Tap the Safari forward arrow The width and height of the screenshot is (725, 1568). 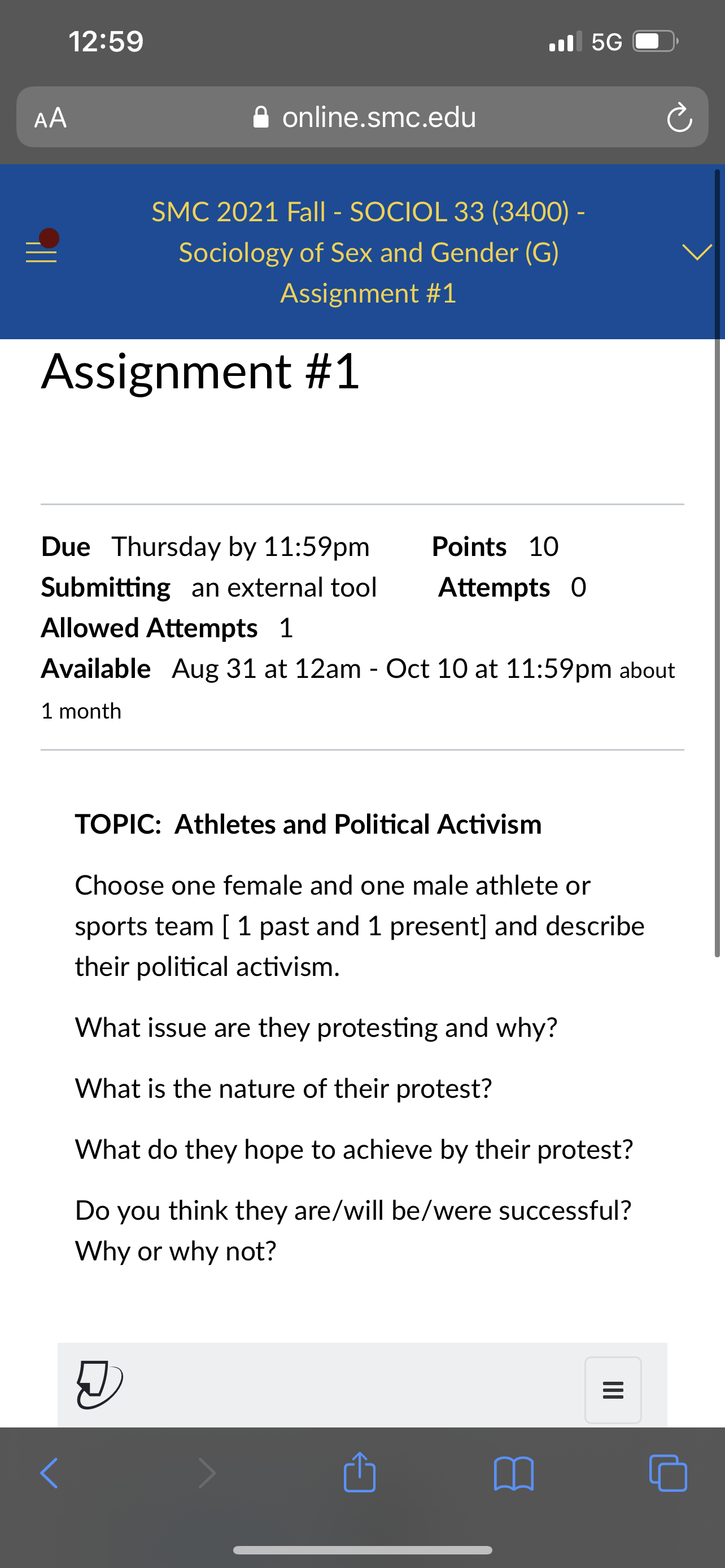(x=207, y=1473)
